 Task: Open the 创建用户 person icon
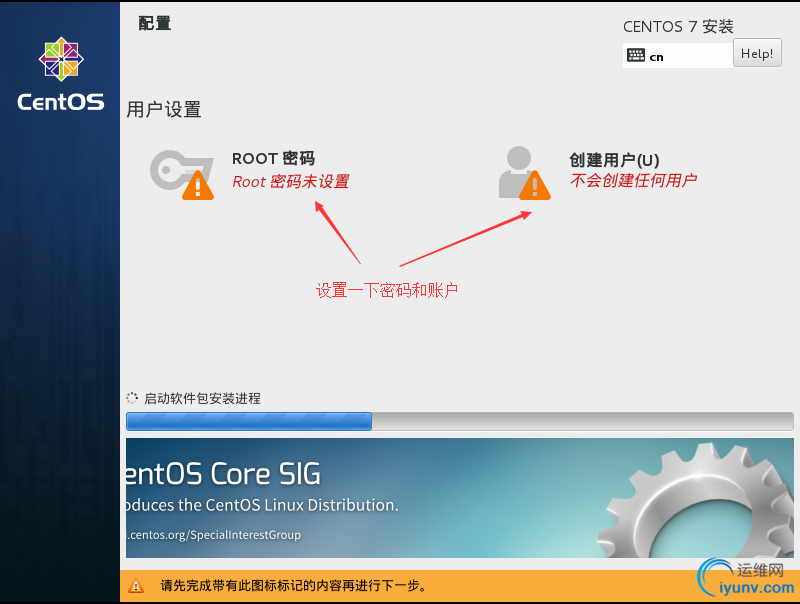point(524,173)
